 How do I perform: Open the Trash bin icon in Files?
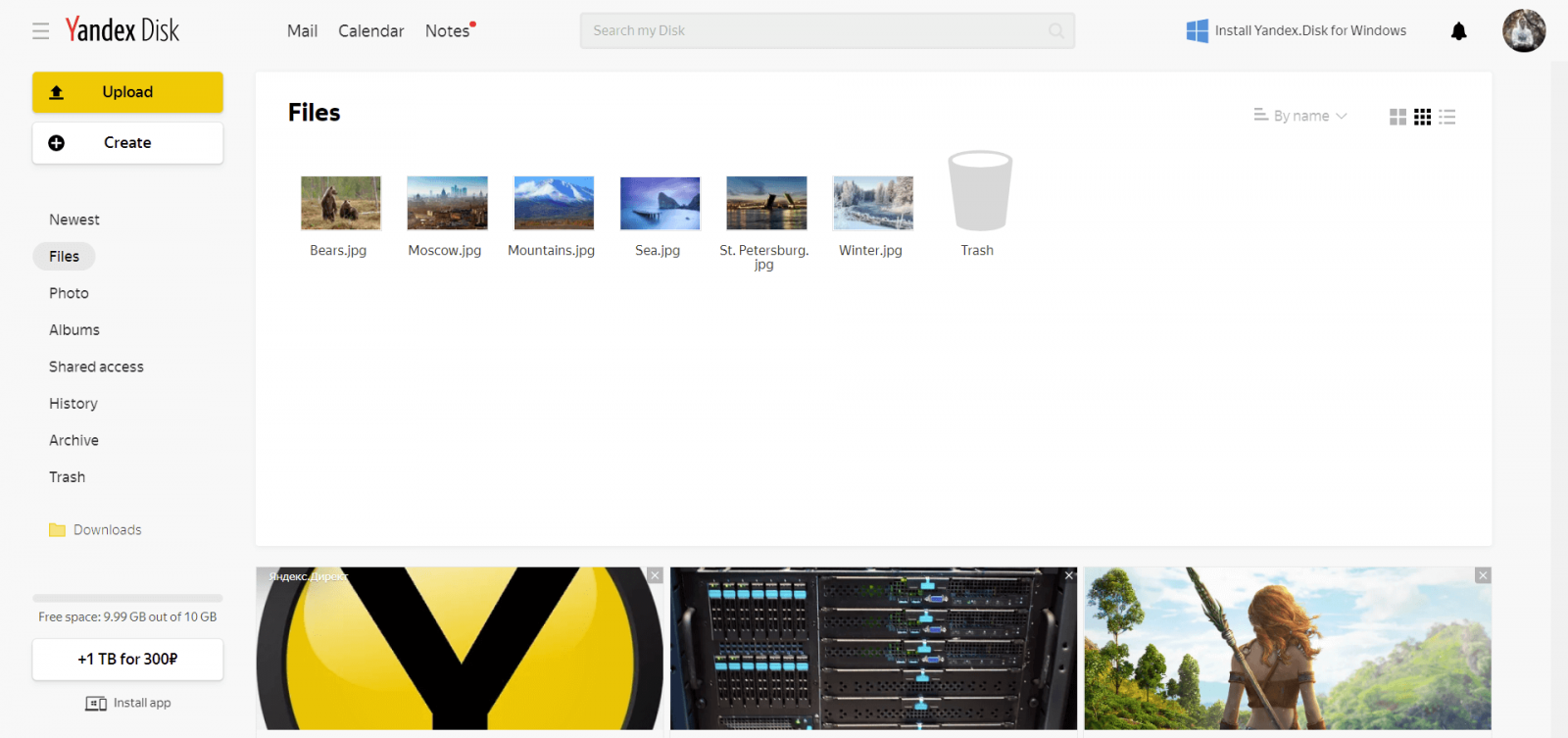(x=979, y=192)
